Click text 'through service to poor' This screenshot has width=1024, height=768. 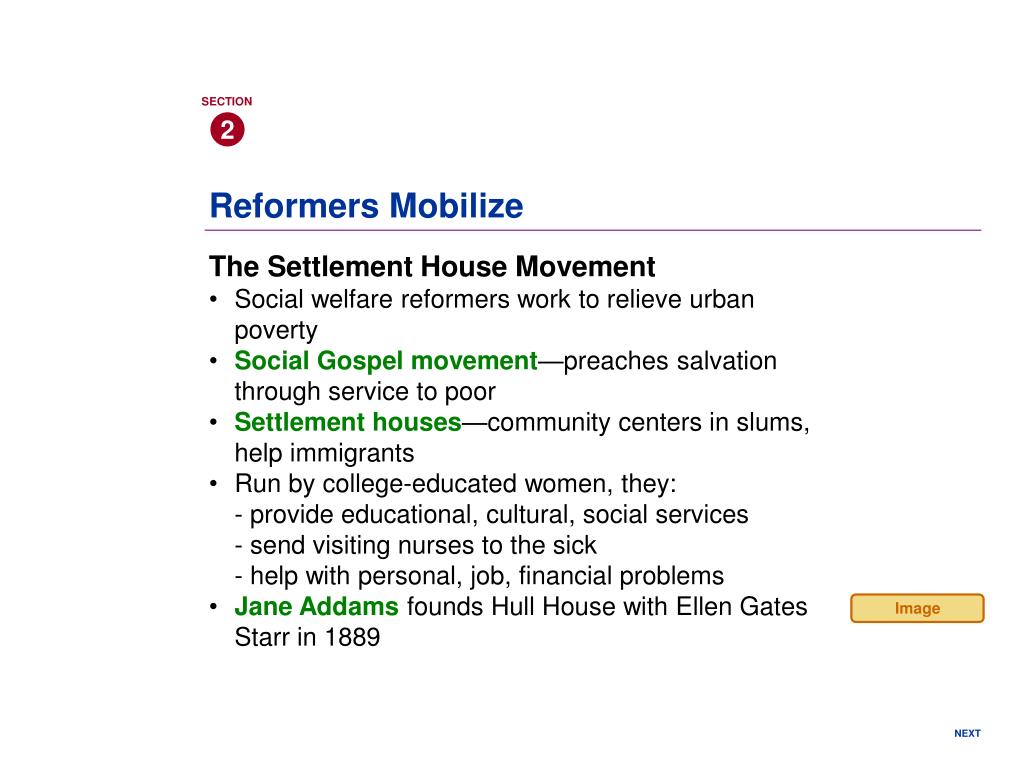365,392
